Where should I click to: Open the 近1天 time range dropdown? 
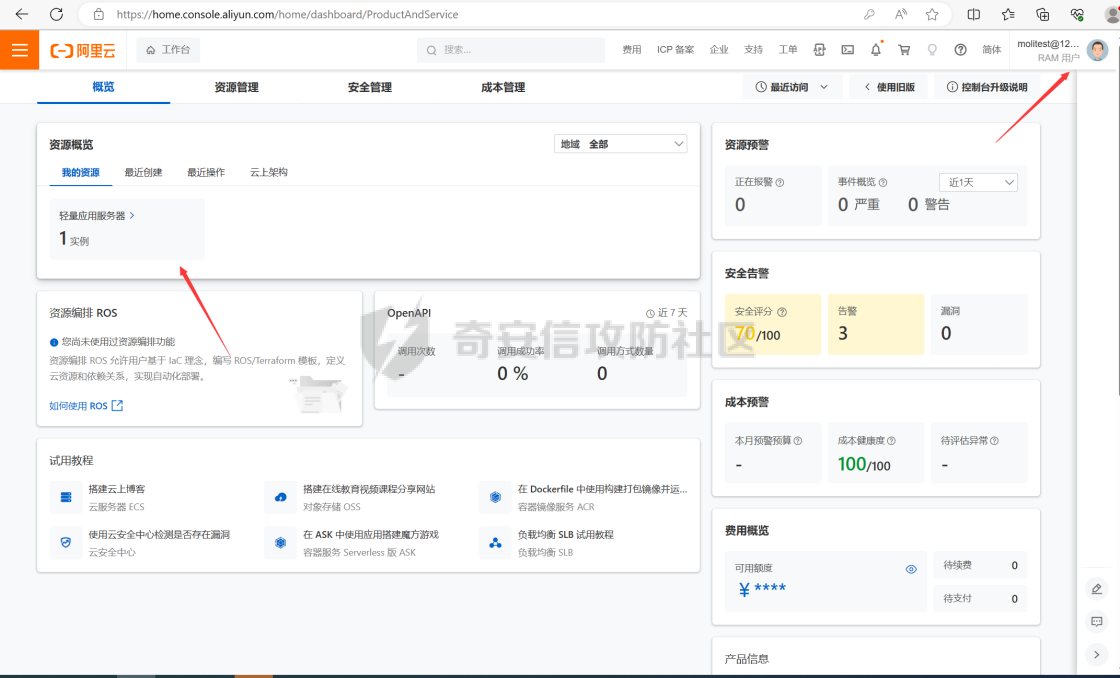click(978, 182)
